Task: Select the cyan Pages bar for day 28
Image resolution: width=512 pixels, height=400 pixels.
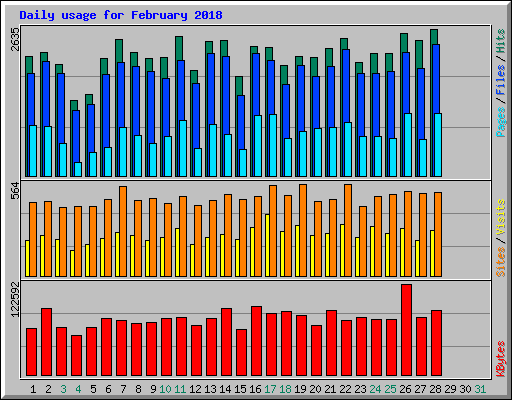Action: pyautogui.click(x=438, y=145)
